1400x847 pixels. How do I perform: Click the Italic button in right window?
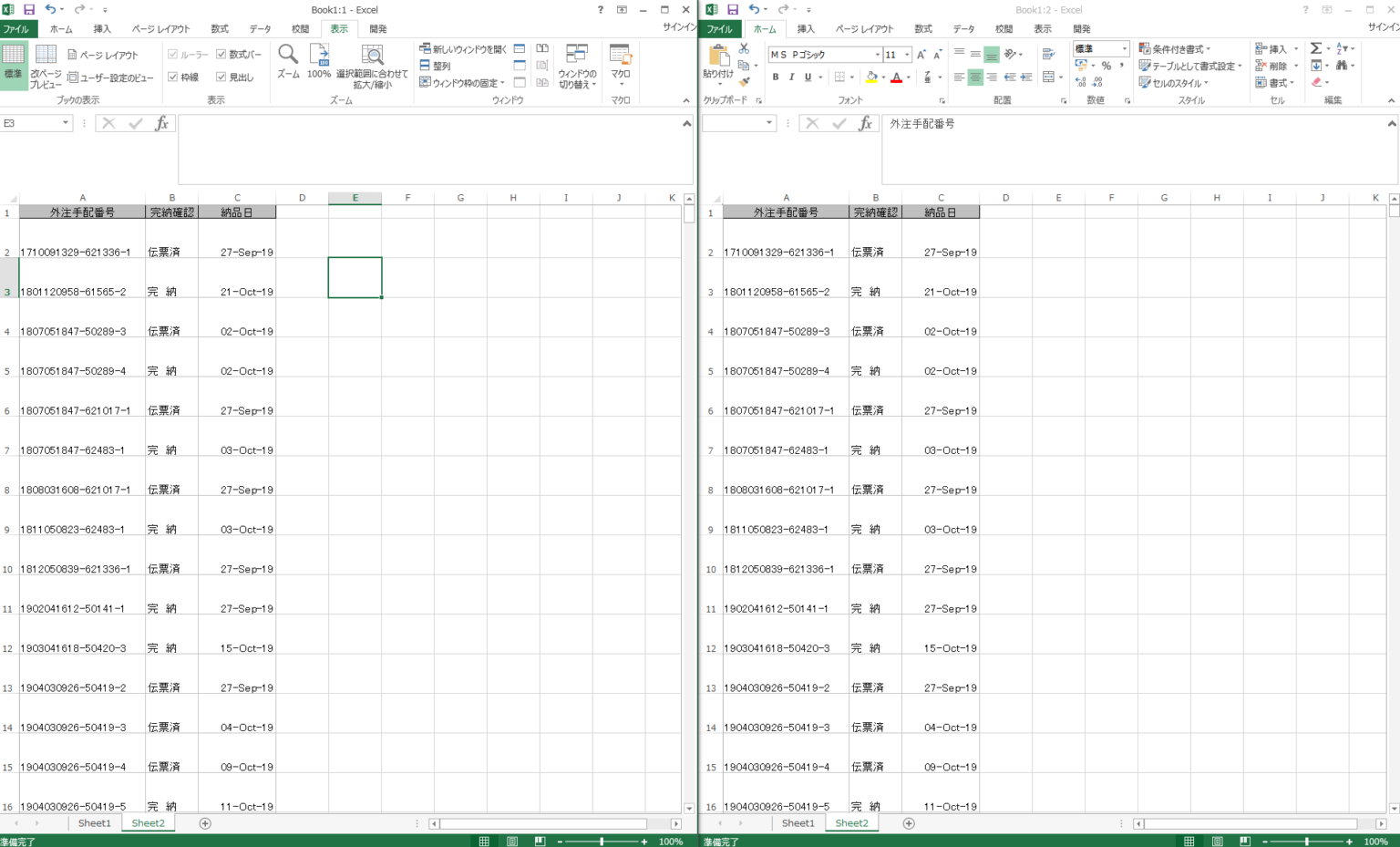[791, 77]
